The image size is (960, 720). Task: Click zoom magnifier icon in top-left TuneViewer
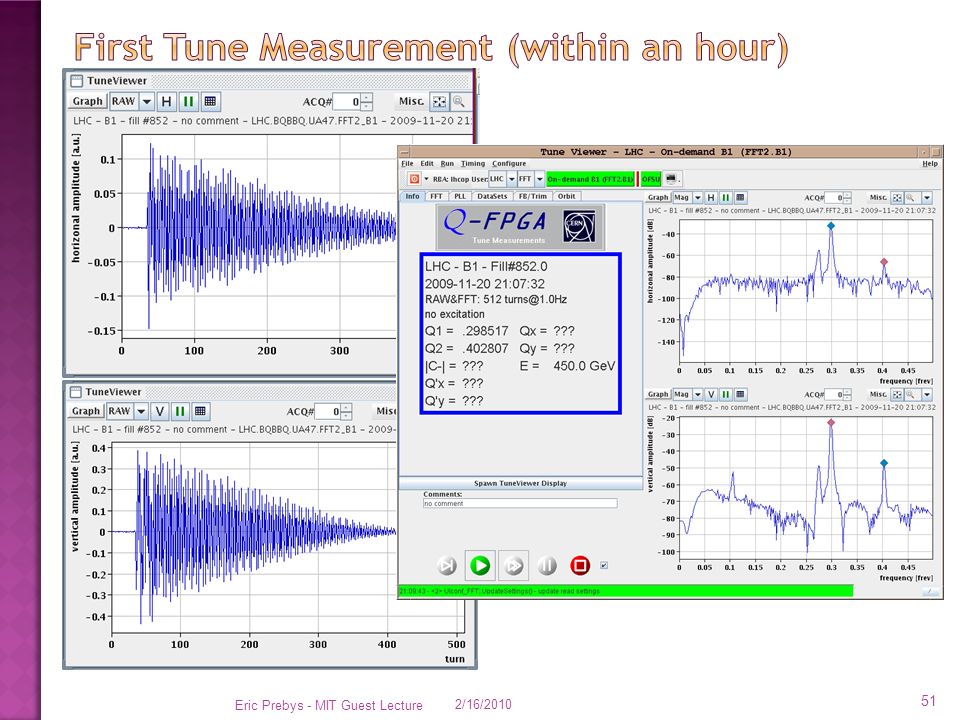pos(459,102)
